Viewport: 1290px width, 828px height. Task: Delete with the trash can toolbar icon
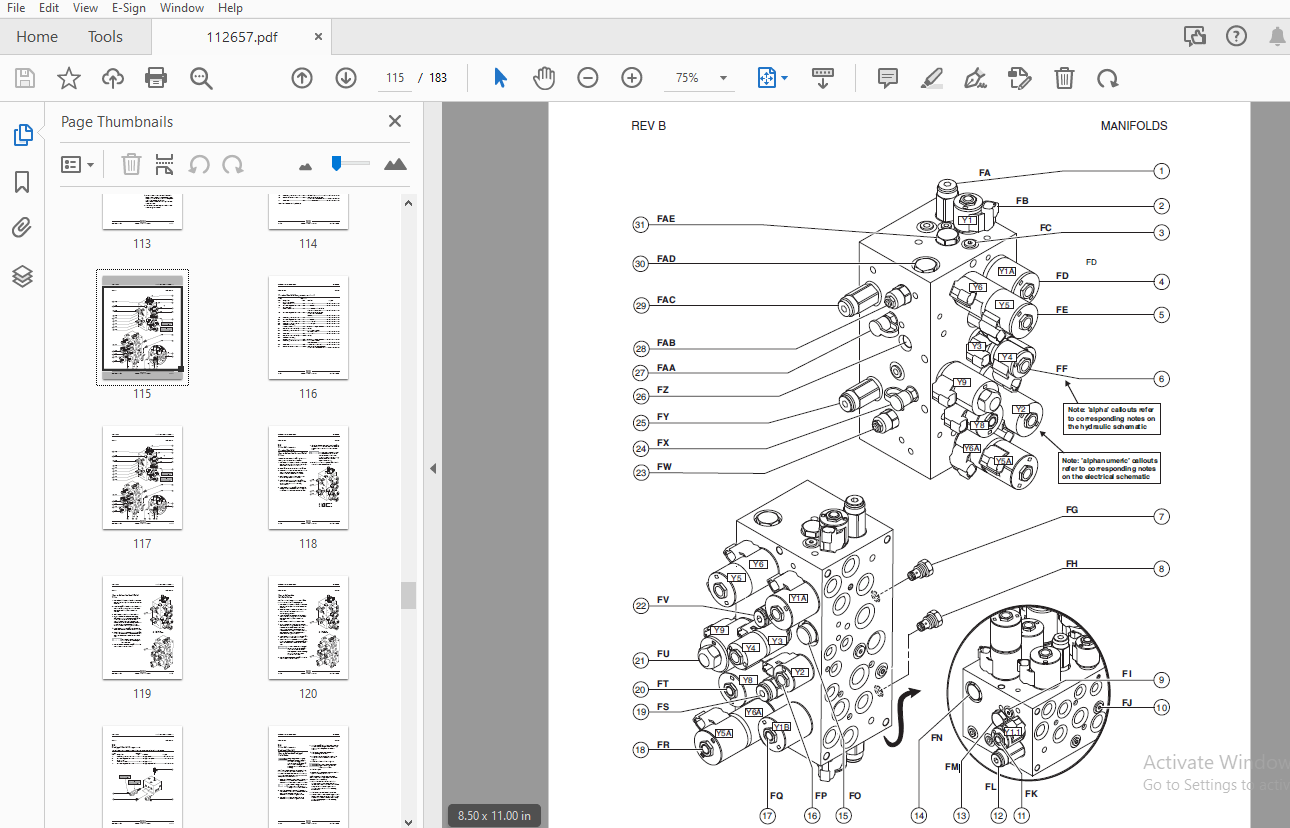[1065, 78]
